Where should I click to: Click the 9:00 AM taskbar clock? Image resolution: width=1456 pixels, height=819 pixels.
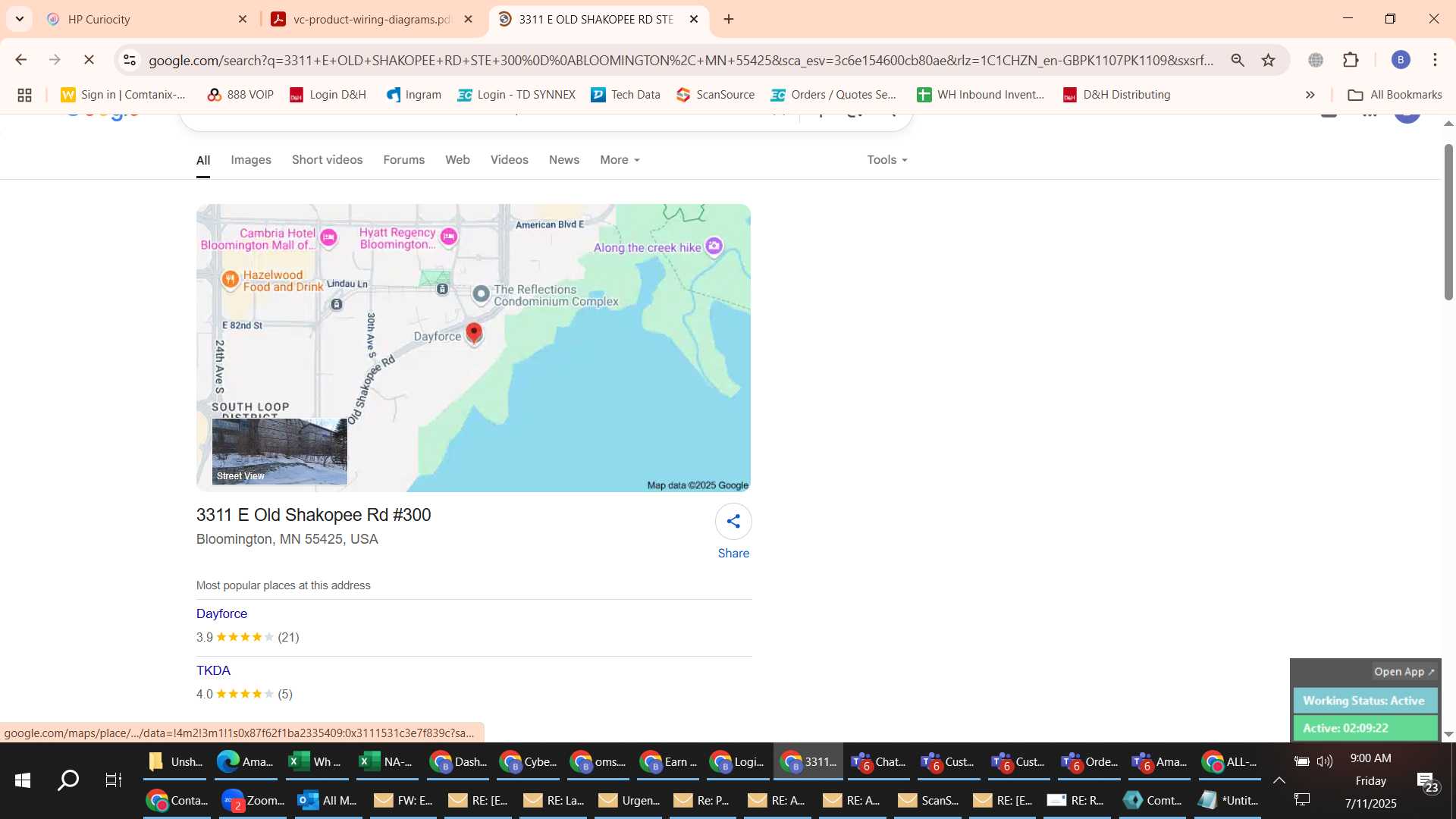tap(1370, 758)
